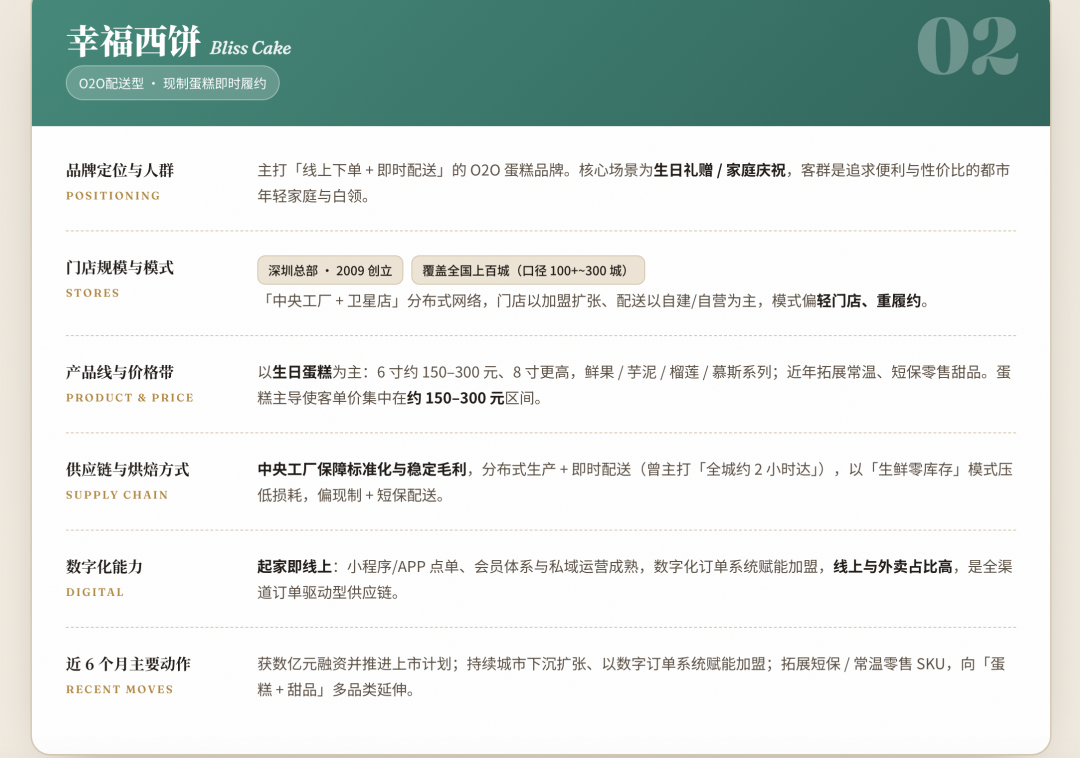This screenshot has width=1080, height=758.
Task: Click the 覆盖全国上百城 badge
Action: (528, 271)
